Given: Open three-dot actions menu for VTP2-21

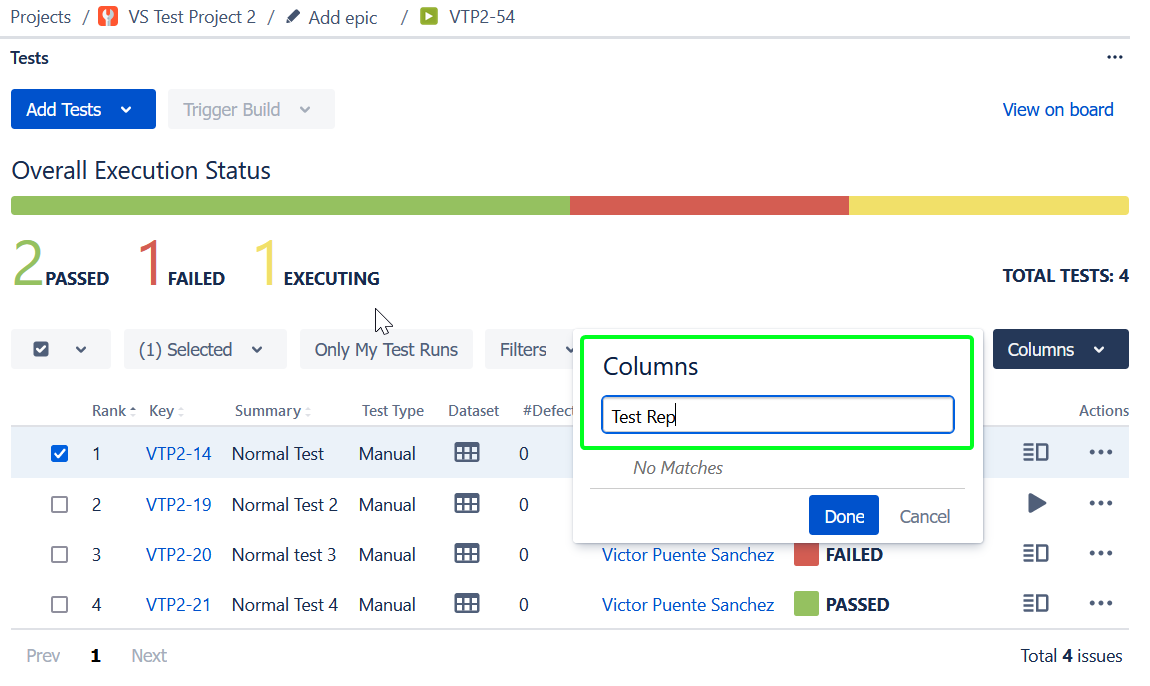Looking at the screenshot, I should point(1100,604).
